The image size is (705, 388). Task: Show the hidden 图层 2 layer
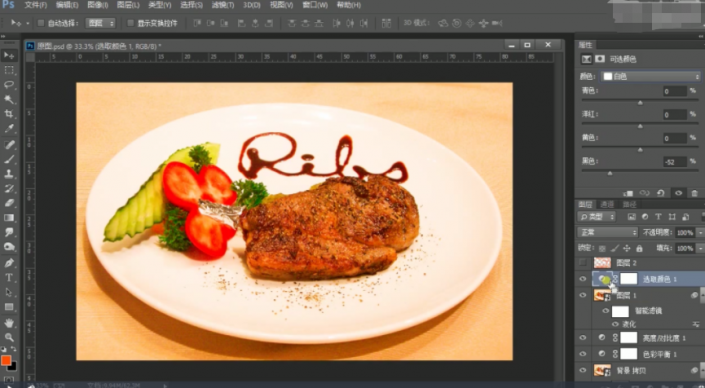(583, 263)
